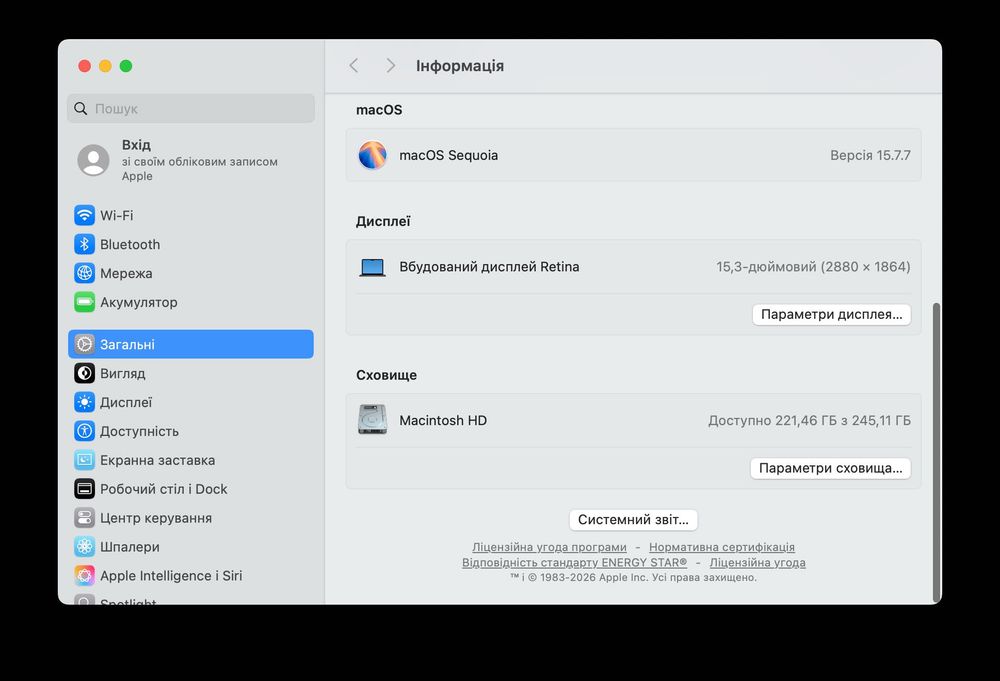Viewport: 1000px width, 681px height.
Task: Click the Вигляд appearance icon
Action: pos(84,373)
